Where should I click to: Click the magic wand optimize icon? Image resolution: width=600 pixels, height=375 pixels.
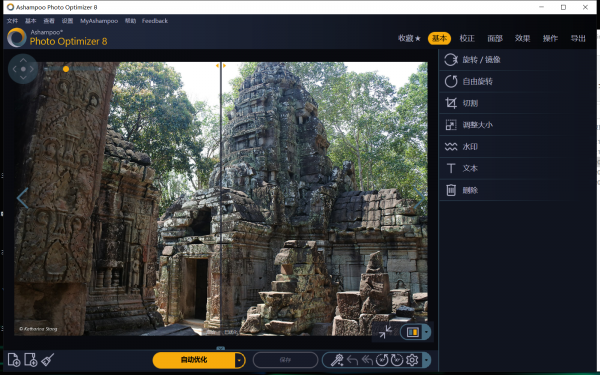point(337,360)
